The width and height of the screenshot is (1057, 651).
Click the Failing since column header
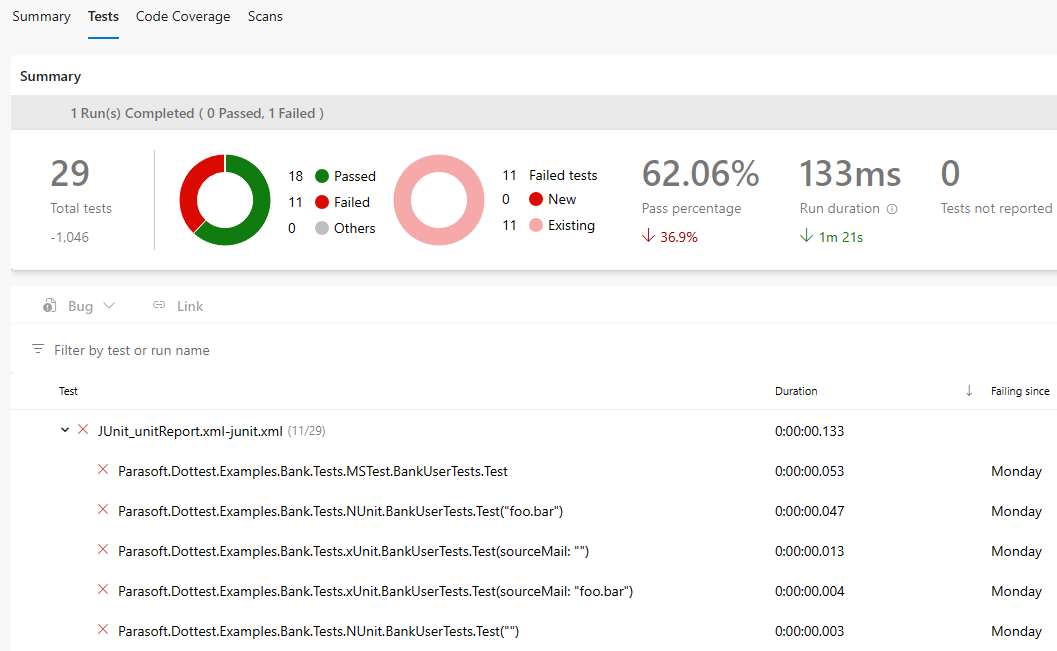tap(1020, 391)
